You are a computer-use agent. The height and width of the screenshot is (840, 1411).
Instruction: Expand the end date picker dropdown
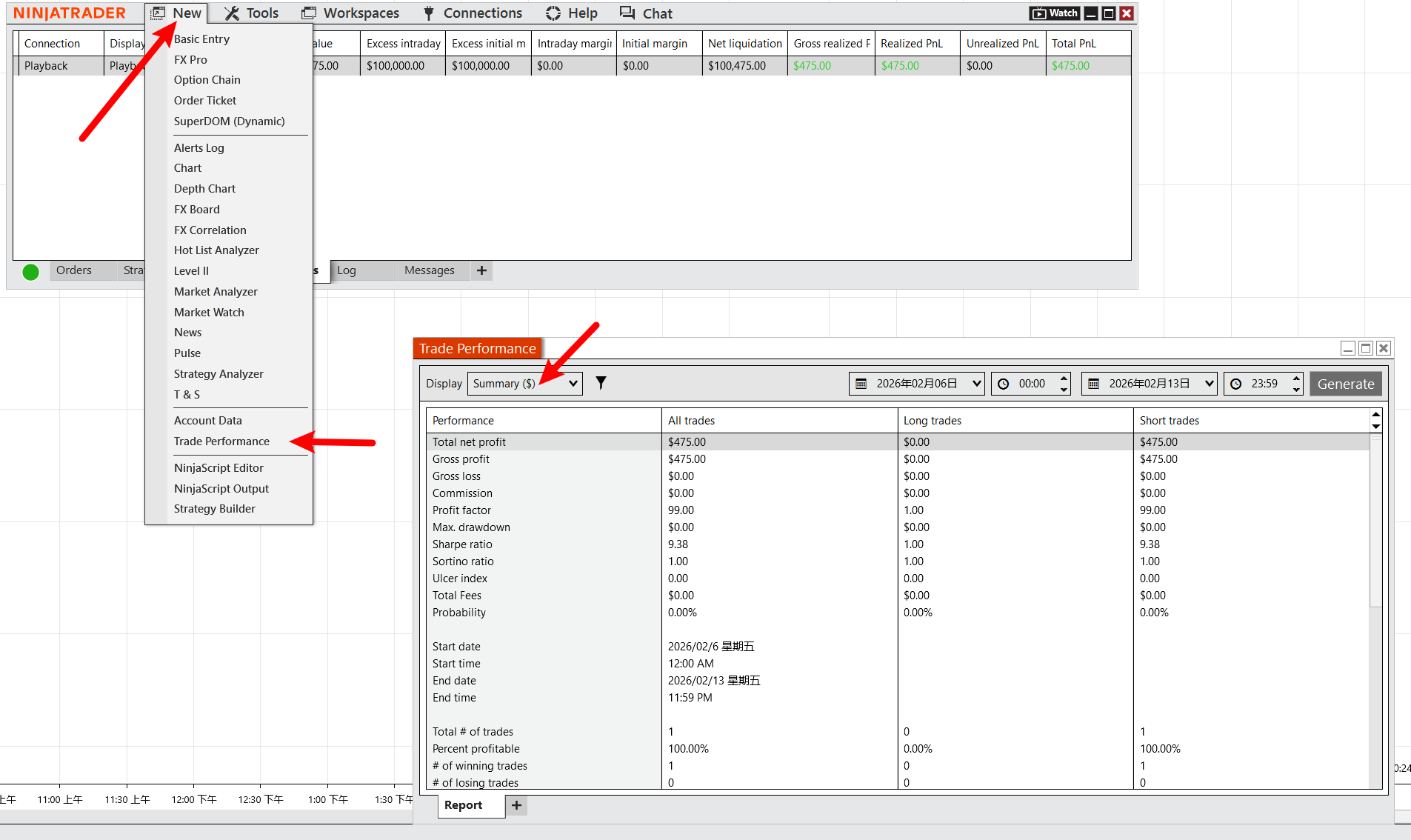[x=1209, y=384]
